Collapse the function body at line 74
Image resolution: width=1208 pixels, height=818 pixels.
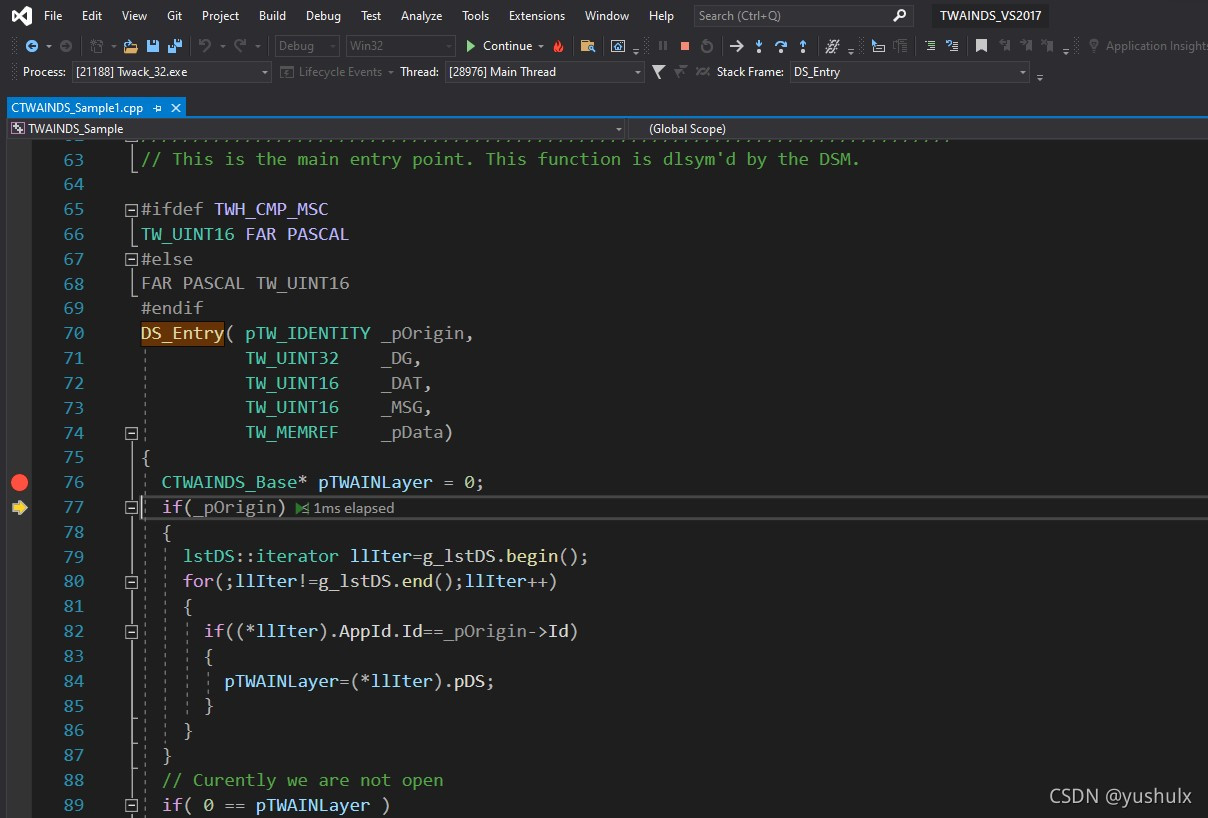[x=131, y=433]
